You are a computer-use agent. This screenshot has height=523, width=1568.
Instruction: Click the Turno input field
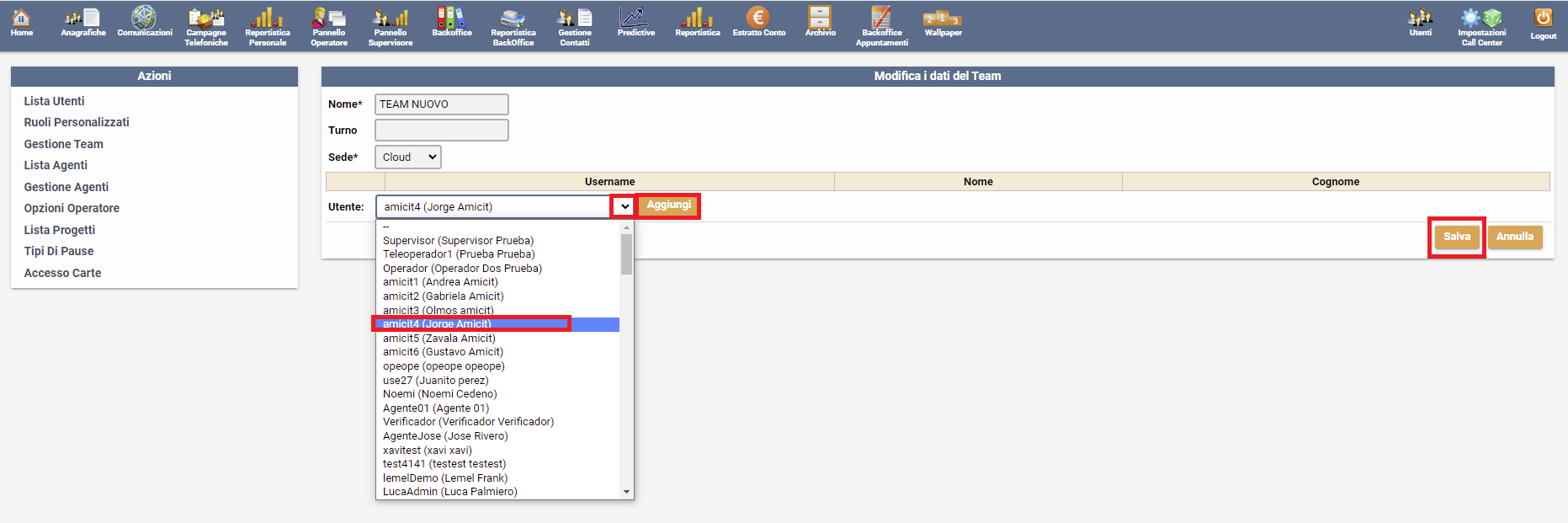[x=441, y=131]
